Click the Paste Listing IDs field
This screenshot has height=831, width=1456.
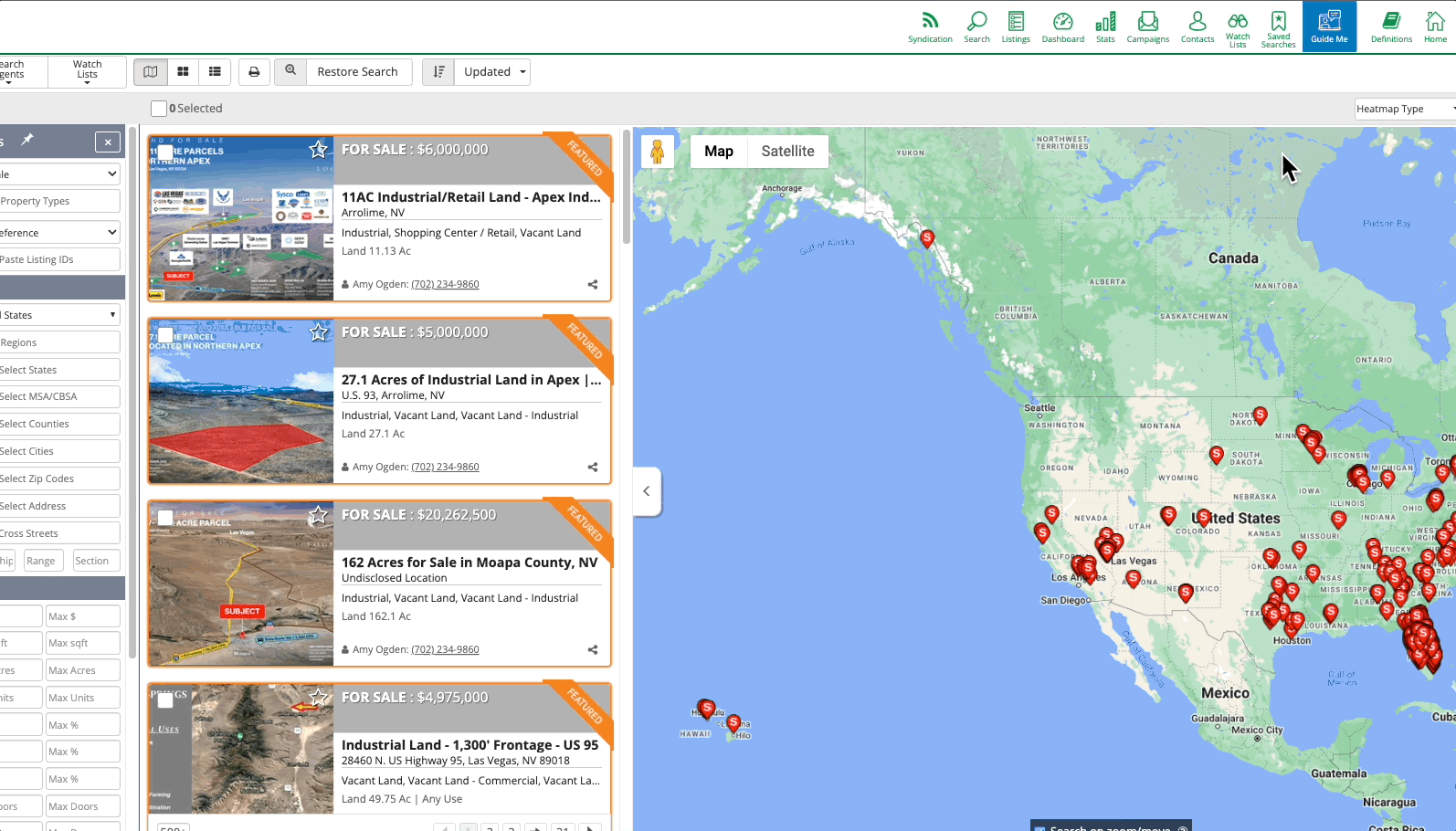click(x=60, y=259)
